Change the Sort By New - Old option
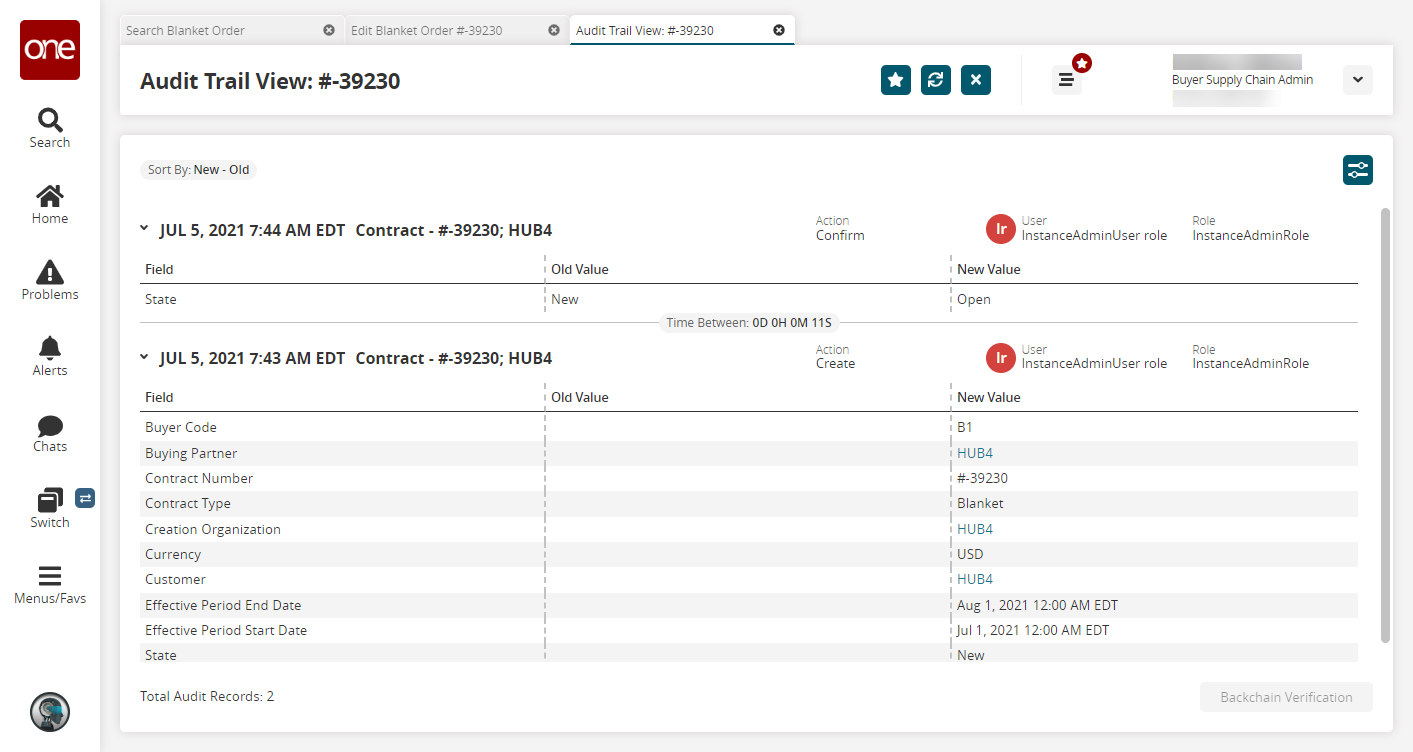 click(198, 170)
